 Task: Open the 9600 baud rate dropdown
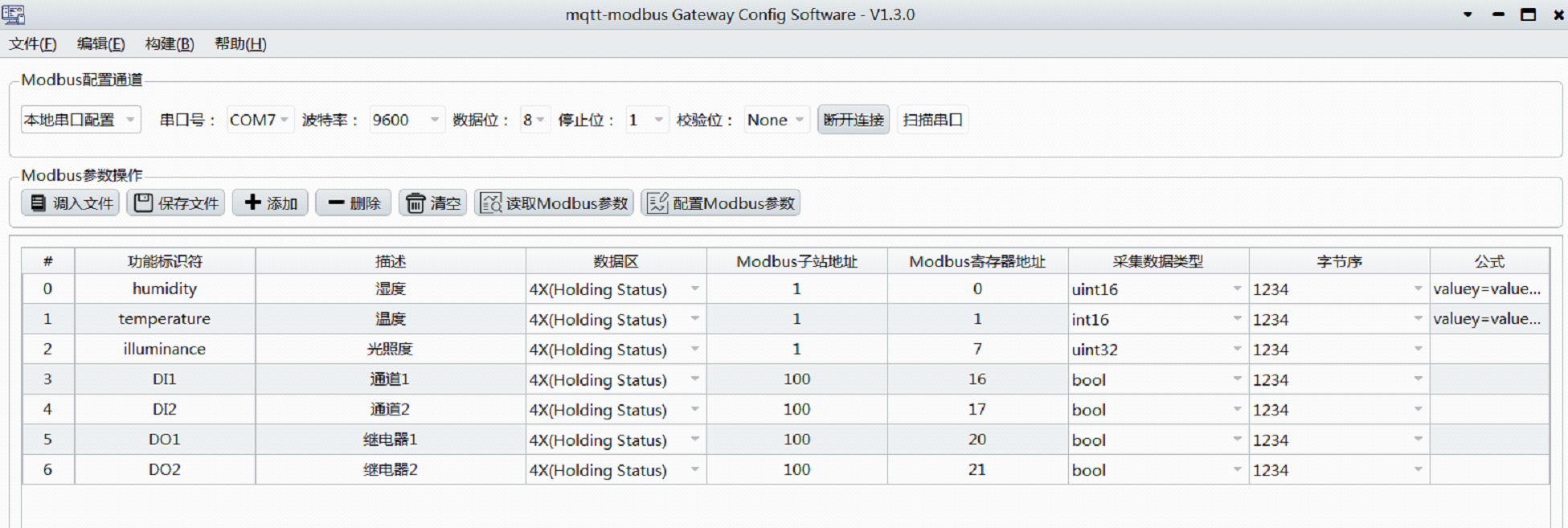click(x=407, y=120)
